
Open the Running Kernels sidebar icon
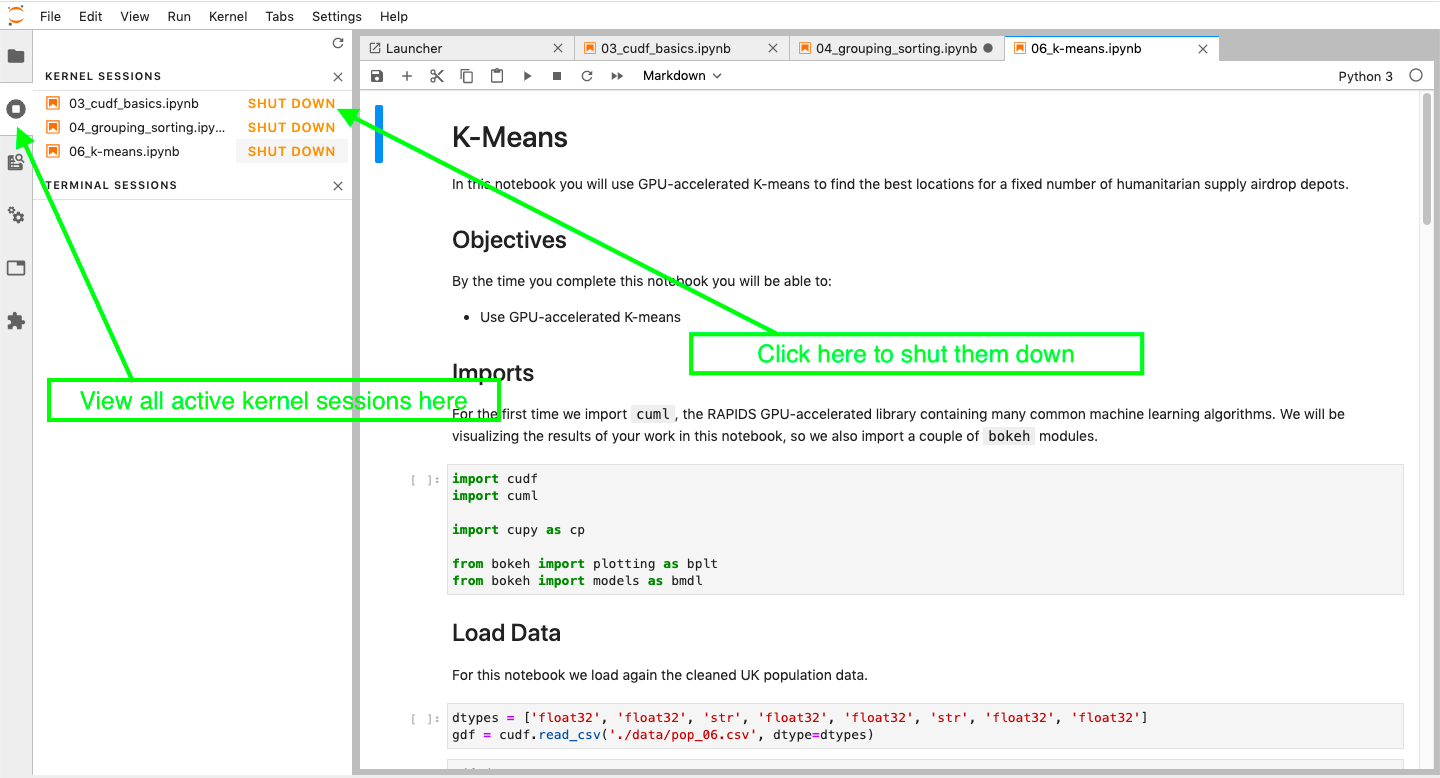pos(16,109)
